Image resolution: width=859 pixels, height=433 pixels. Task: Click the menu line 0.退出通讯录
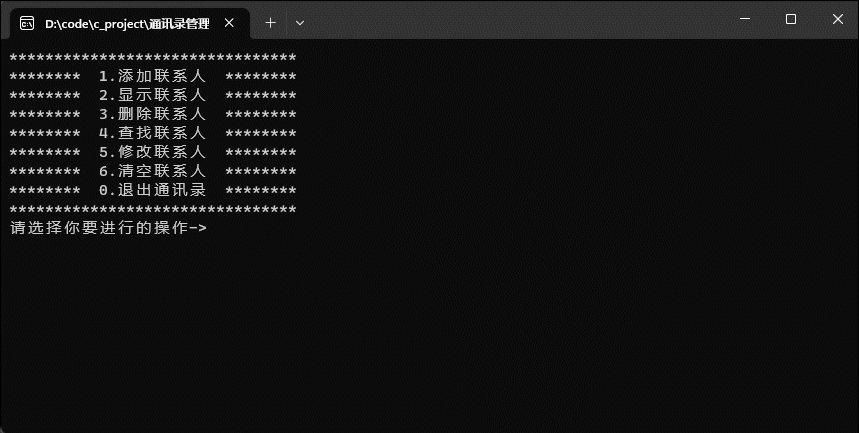(152, 190)
